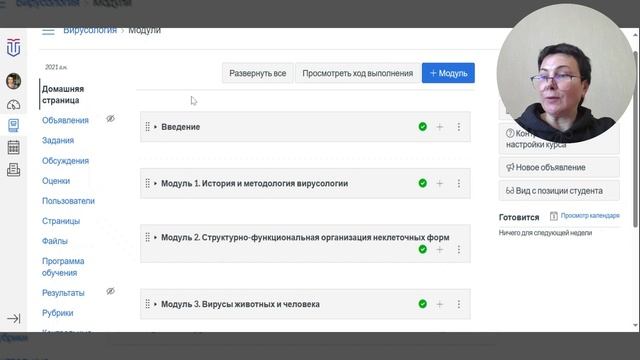The height and width of the screenshot is (360, 640).
Task: Select module title Модуль 3. Вирусы животных и человека
Action: click(x=240, y=304)
